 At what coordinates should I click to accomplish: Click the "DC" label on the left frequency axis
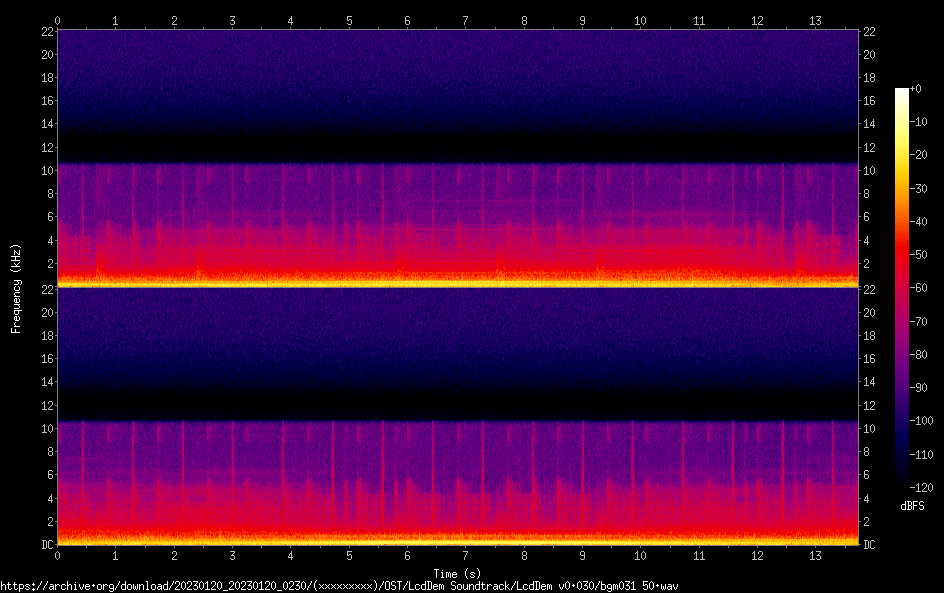pos(44,544)
